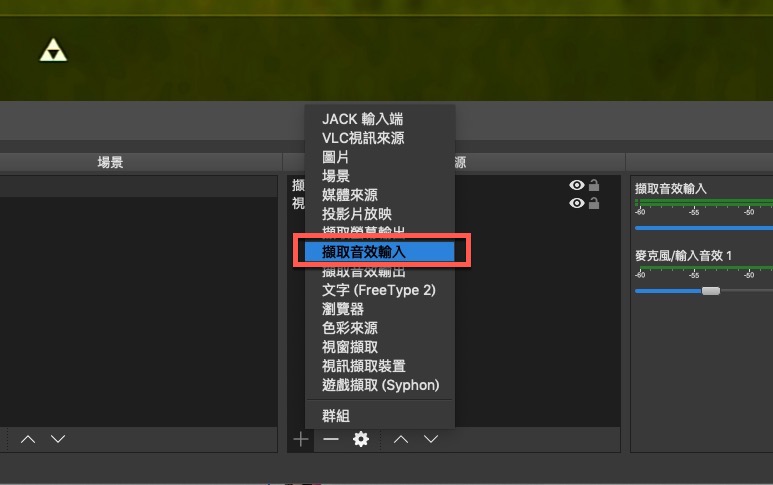Remove selected source with minus icon
The height and width of the screenshot is (485, 773).
pos(331,439)
